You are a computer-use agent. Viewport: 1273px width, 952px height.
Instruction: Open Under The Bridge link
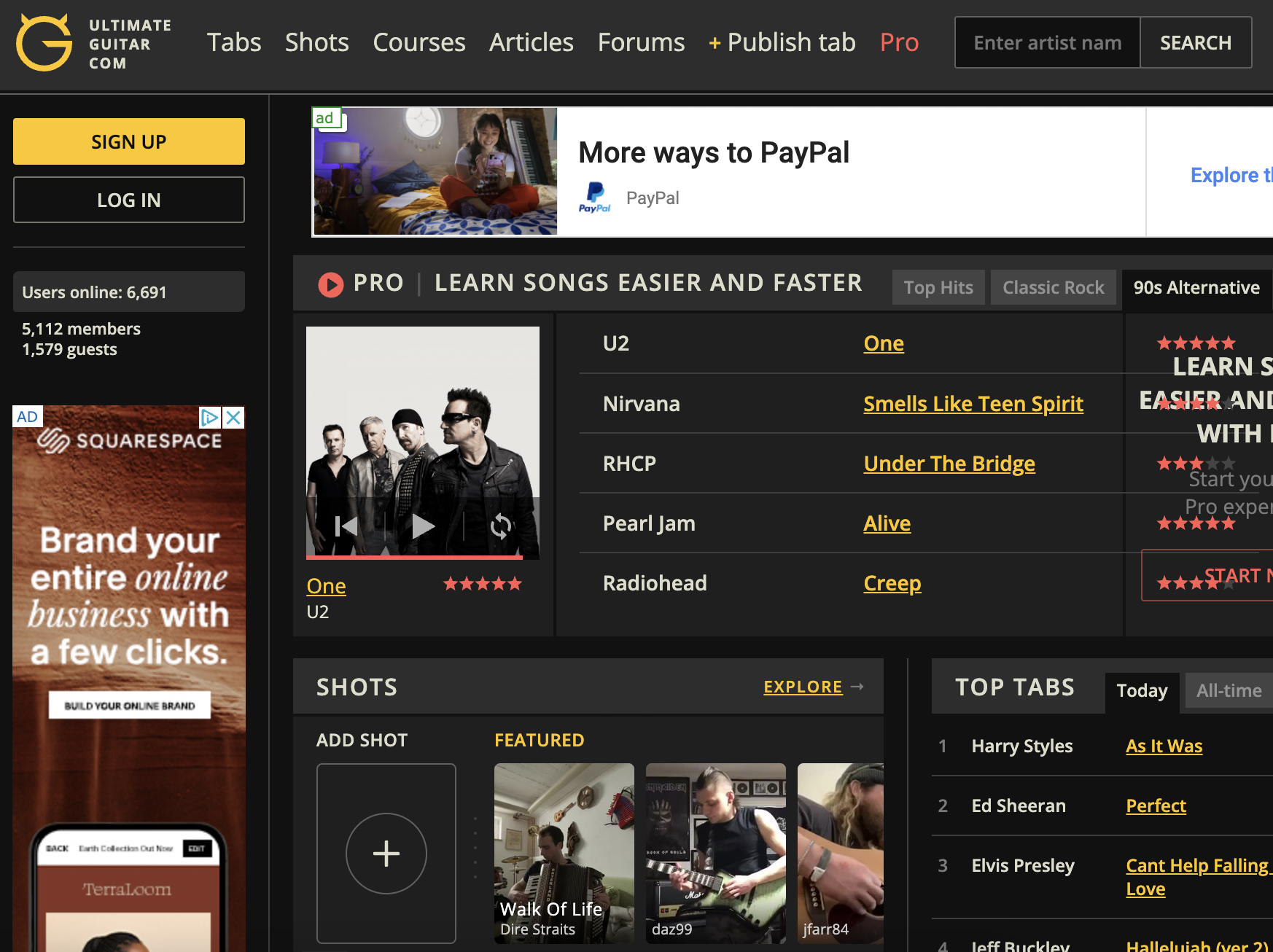949,464
